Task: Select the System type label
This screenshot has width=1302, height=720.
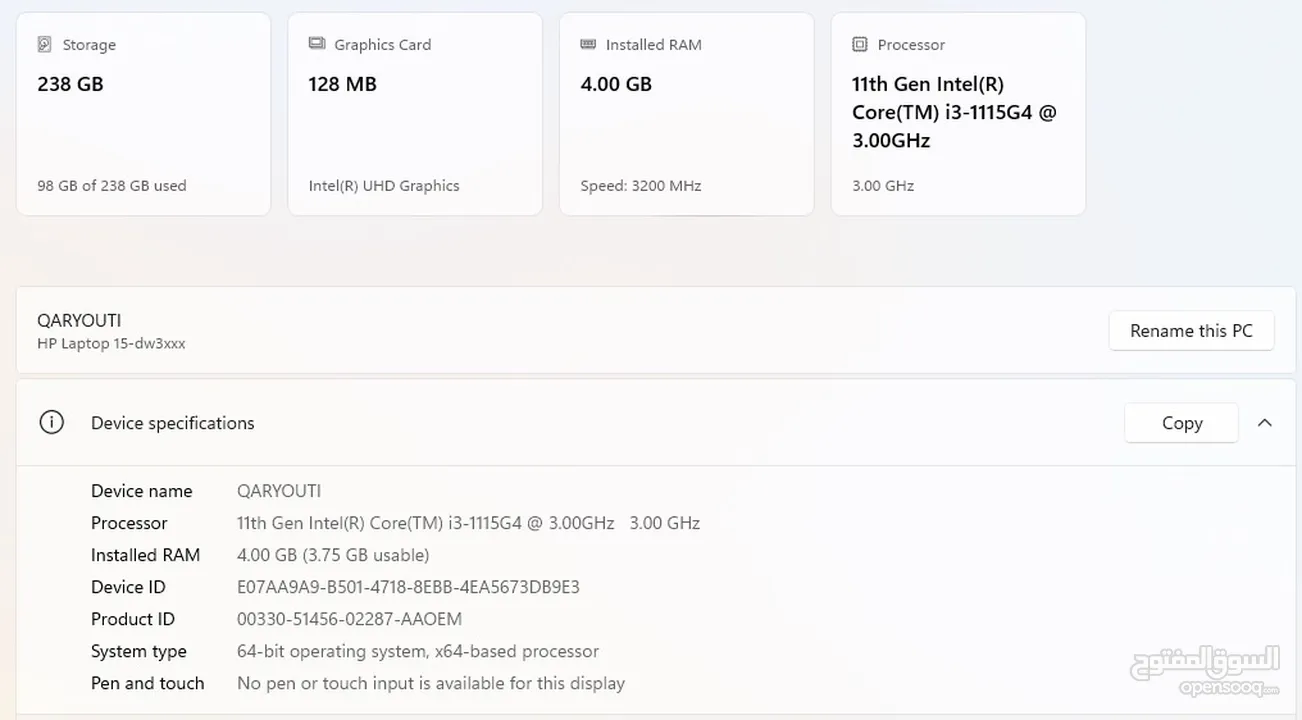Action: (x=139, y=651)
